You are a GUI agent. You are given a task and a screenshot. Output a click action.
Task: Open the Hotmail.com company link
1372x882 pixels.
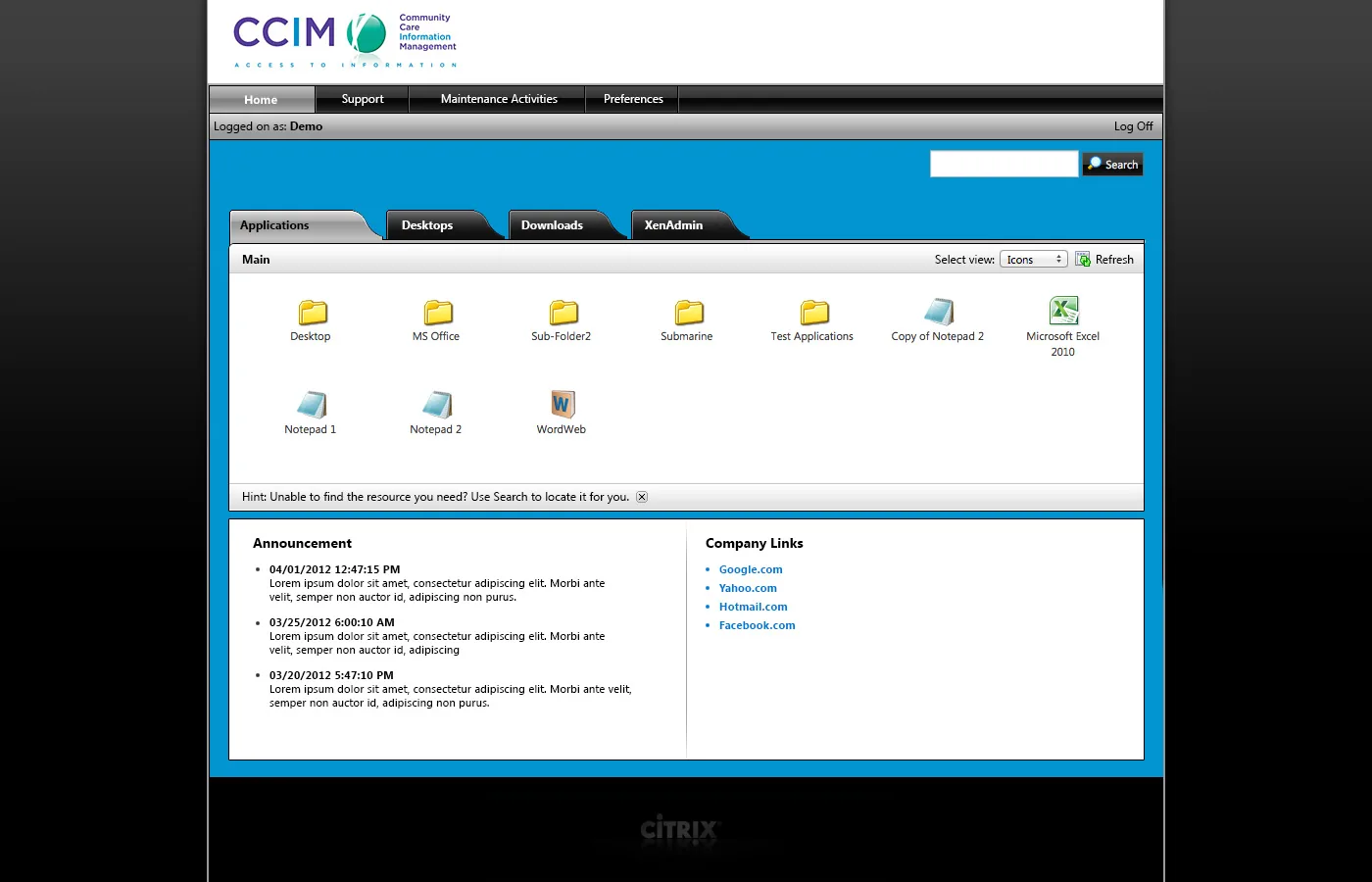tap(753, 607)
